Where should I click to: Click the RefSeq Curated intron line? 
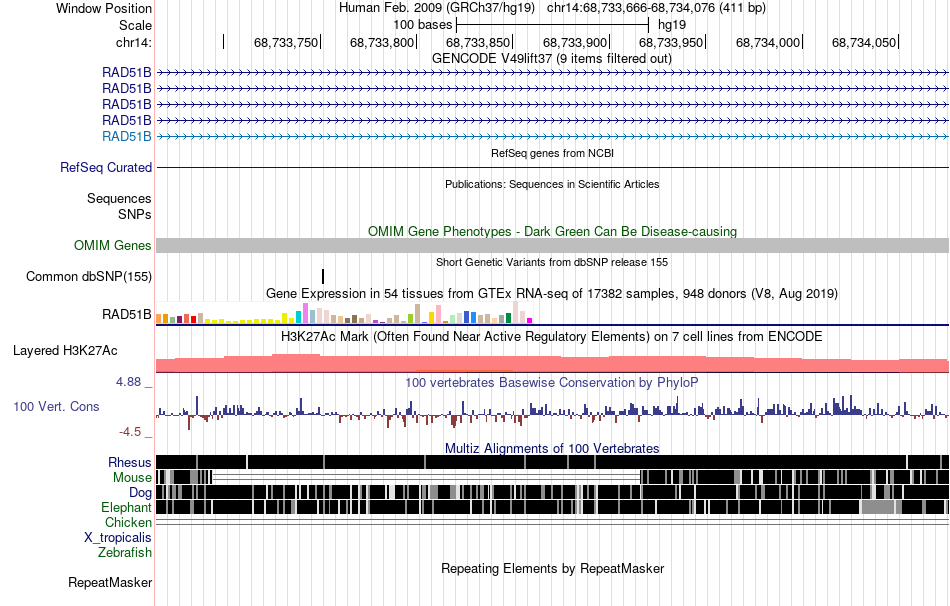(552, 167)
